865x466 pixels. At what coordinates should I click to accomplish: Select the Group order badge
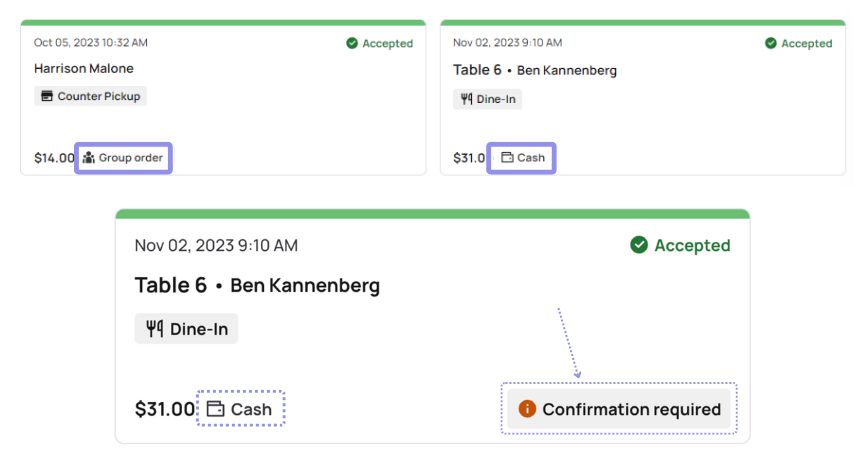pyautogui.click(x=124, y=158)
